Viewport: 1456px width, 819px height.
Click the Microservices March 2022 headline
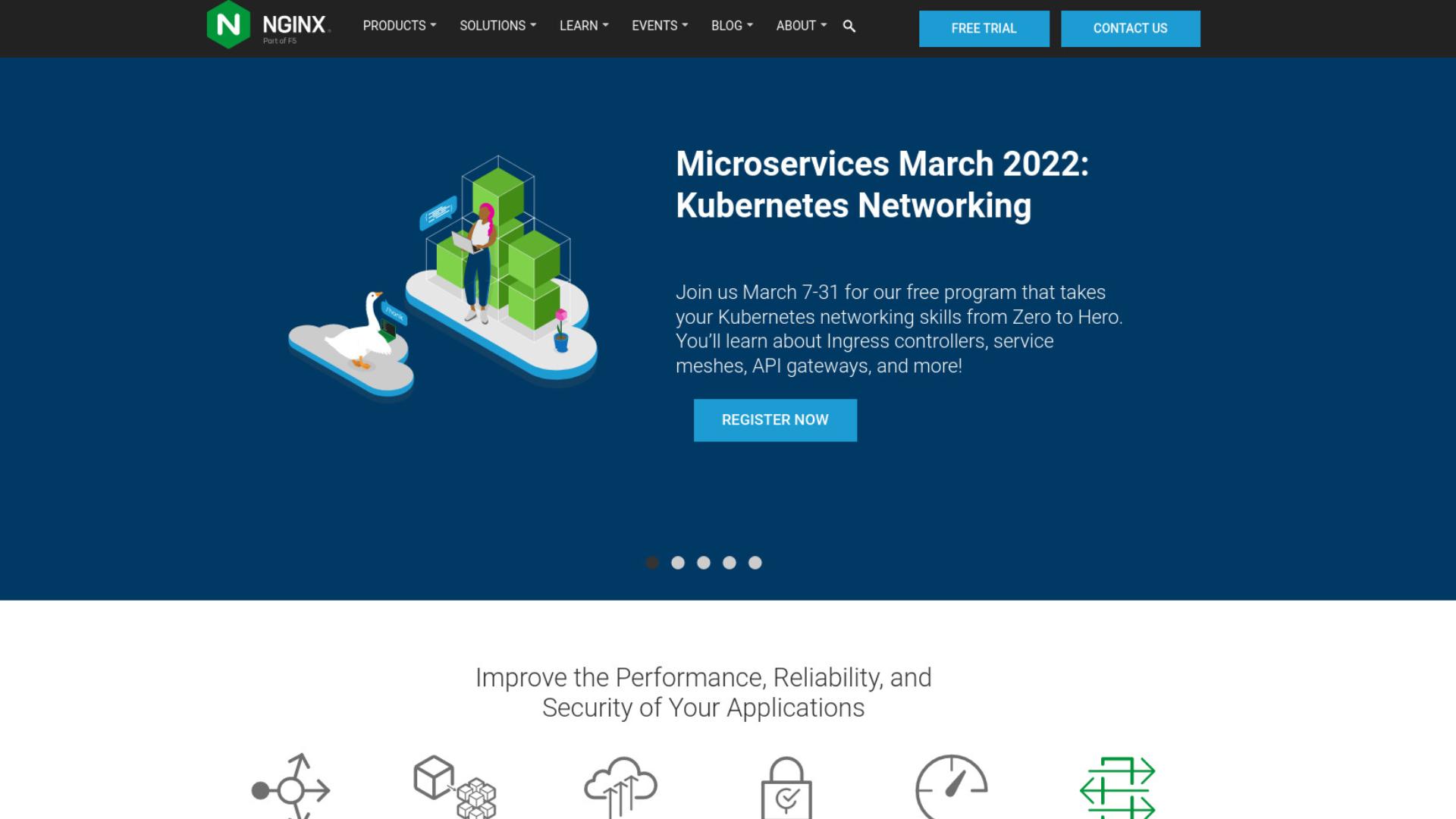tap(882, 185)
